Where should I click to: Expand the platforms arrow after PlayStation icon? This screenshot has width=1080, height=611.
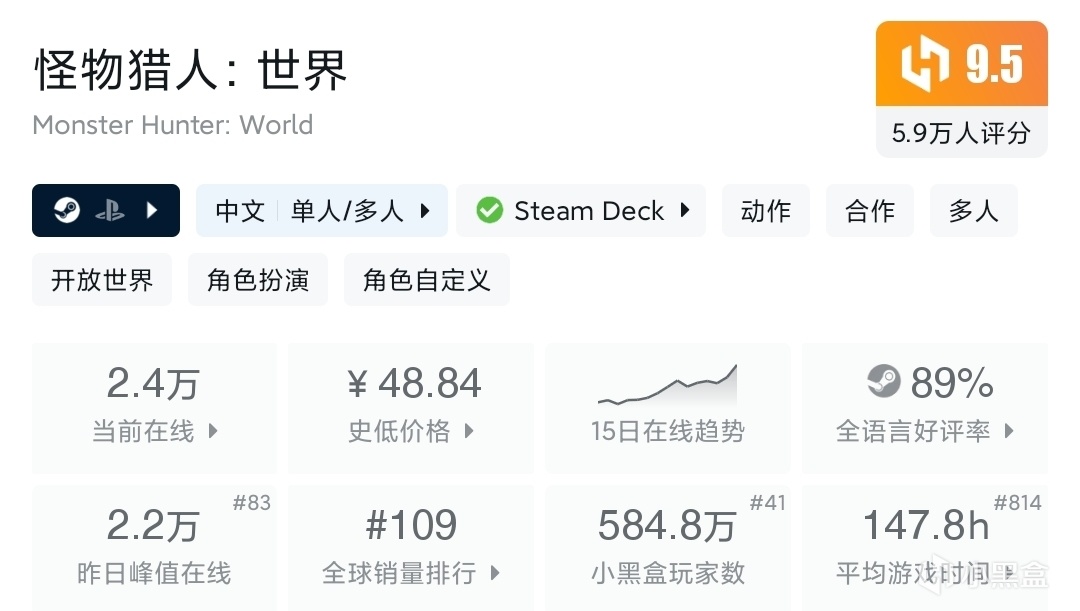click(x=152, y=211)
